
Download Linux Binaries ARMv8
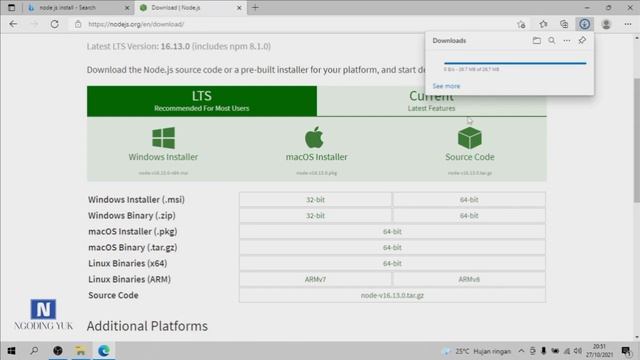click(469, 279)
